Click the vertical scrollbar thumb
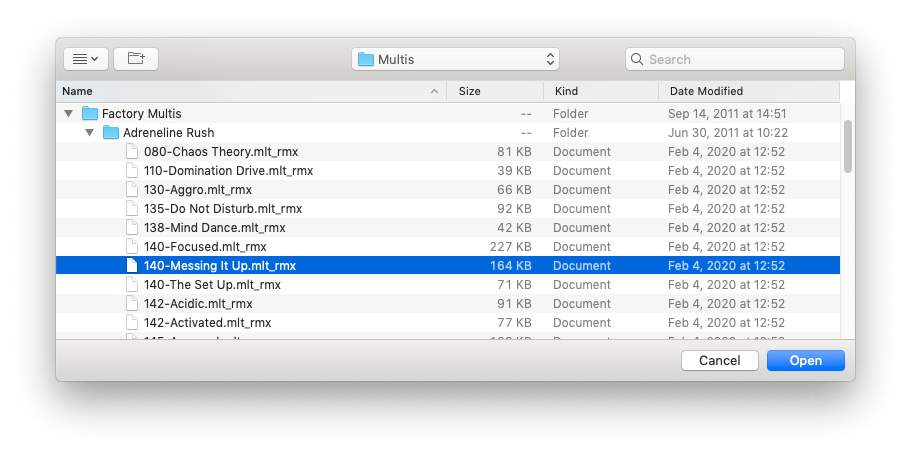Viewport: 911px width, 455px height. [x=848, y=146]
